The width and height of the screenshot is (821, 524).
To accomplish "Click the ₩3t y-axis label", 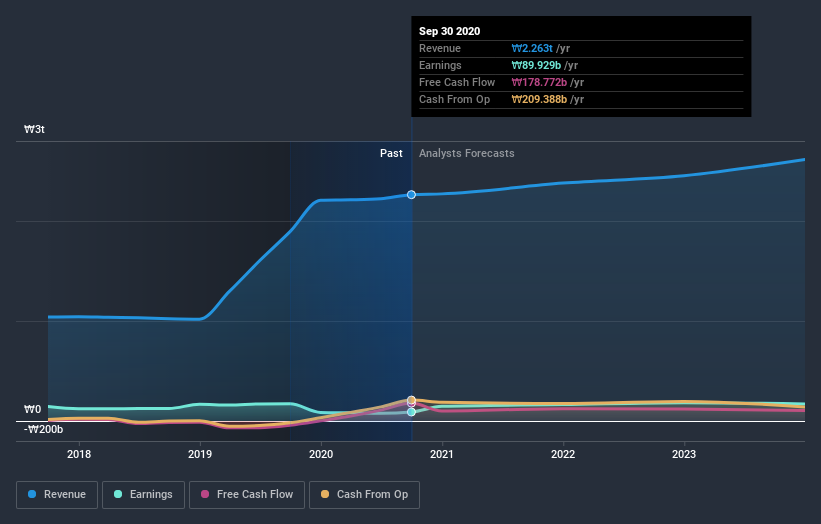I will [x=34, y=129].
